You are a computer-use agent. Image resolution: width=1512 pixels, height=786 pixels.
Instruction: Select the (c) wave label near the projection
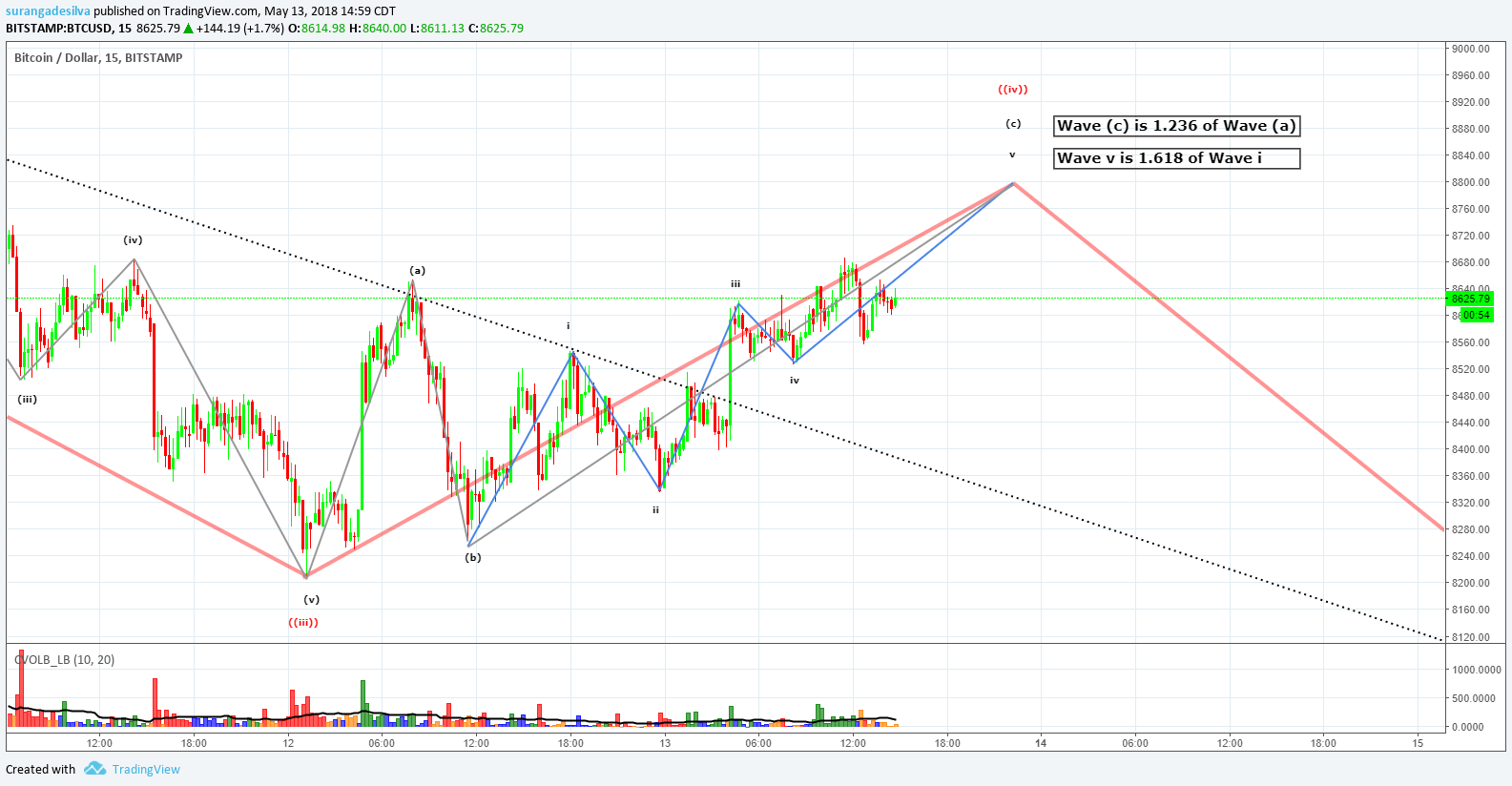(1013, 124)
